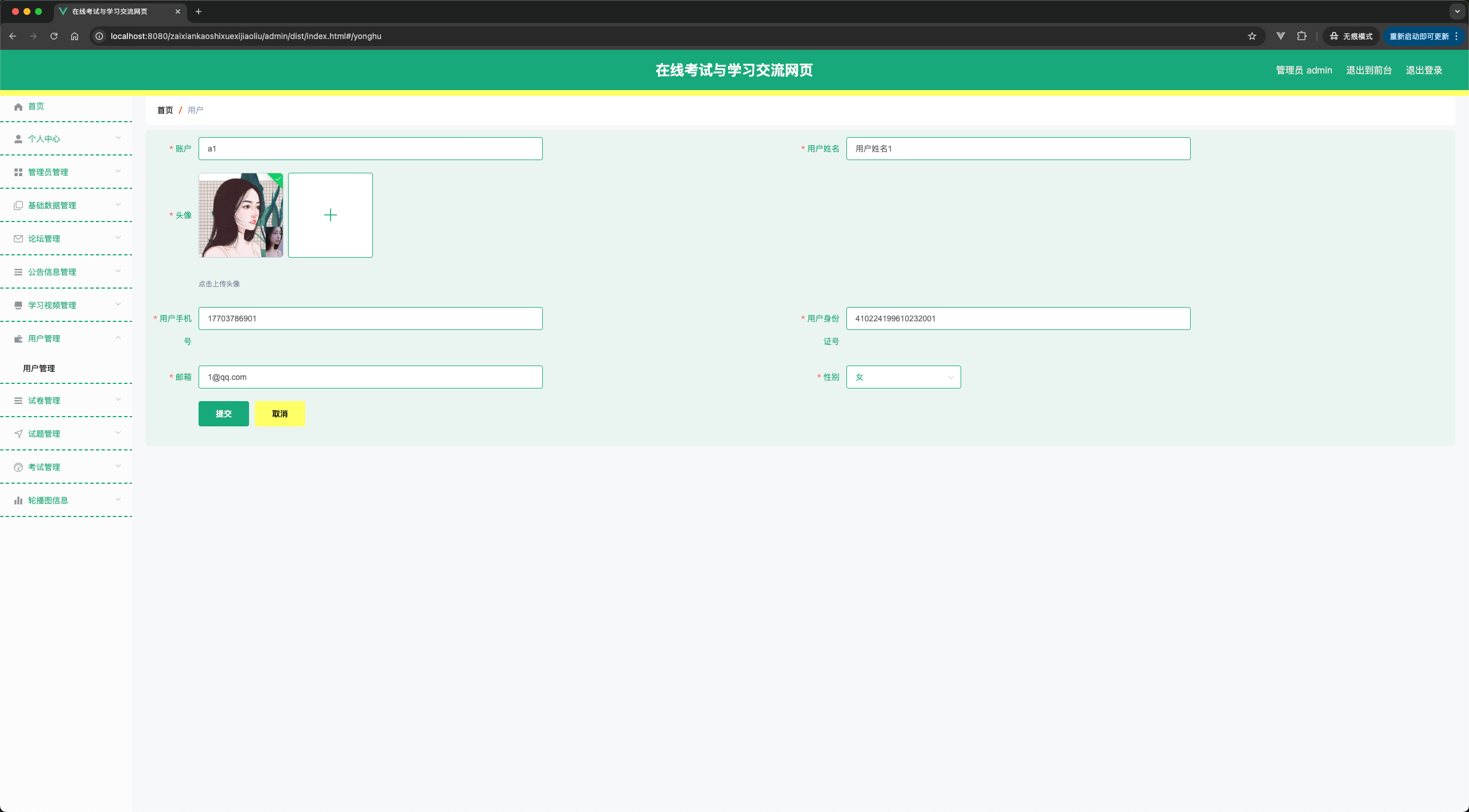Screen dimensions: 1469x812
Task: Click 退出登录 in header
Action: tap(1424, 71)
